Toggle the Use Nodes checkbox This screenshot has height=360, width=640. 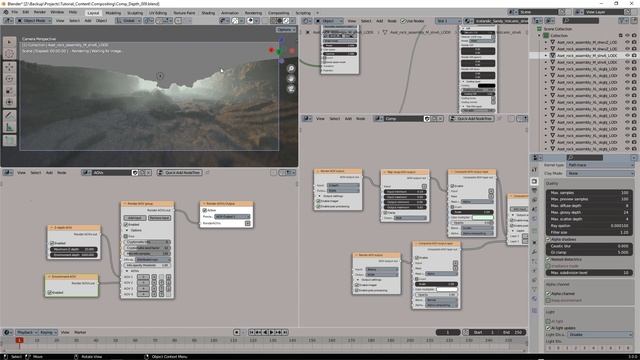coord(403,21)
